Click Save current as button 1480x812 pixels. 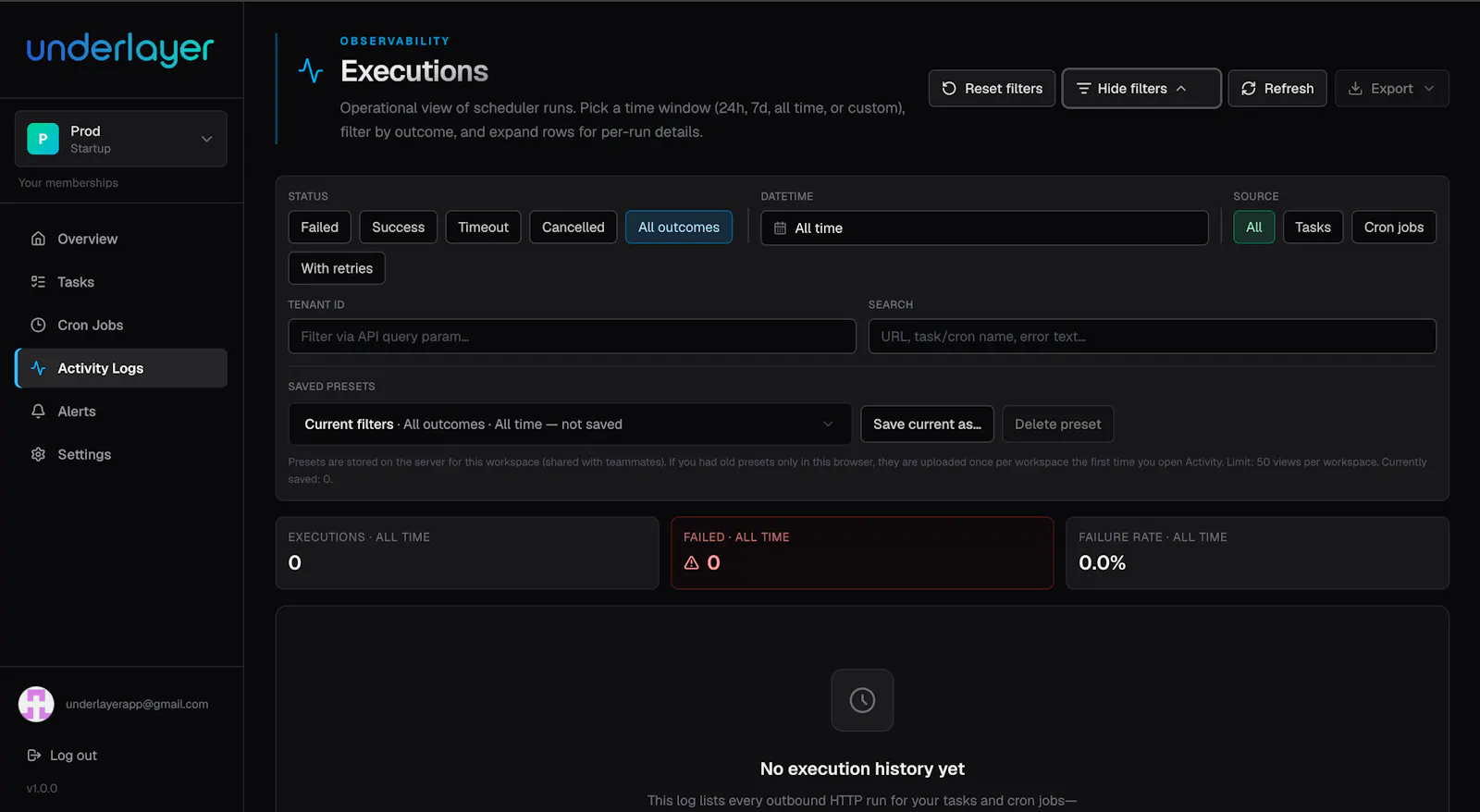pyautogui.click(x=927, y=424)
